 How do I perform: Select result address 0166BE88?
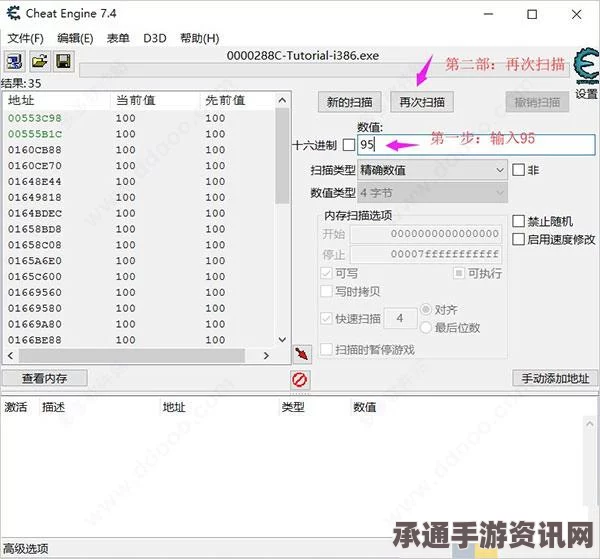click(x=35, y=340)
